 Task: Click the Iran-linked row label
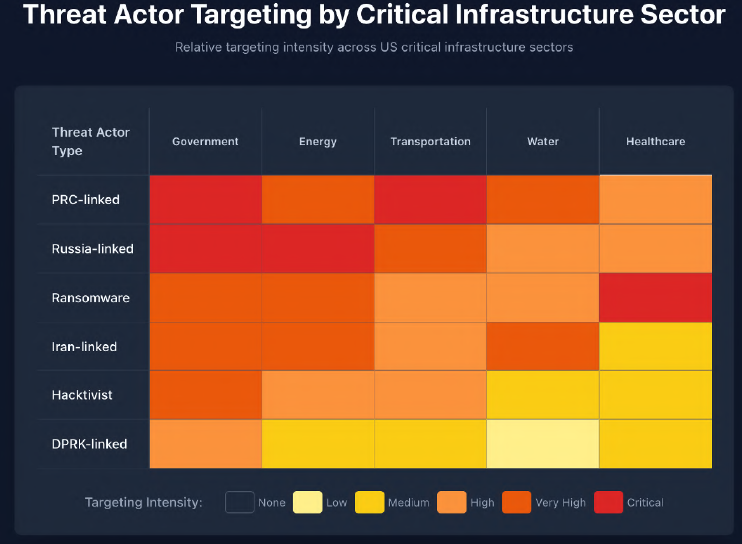point(85,347)
